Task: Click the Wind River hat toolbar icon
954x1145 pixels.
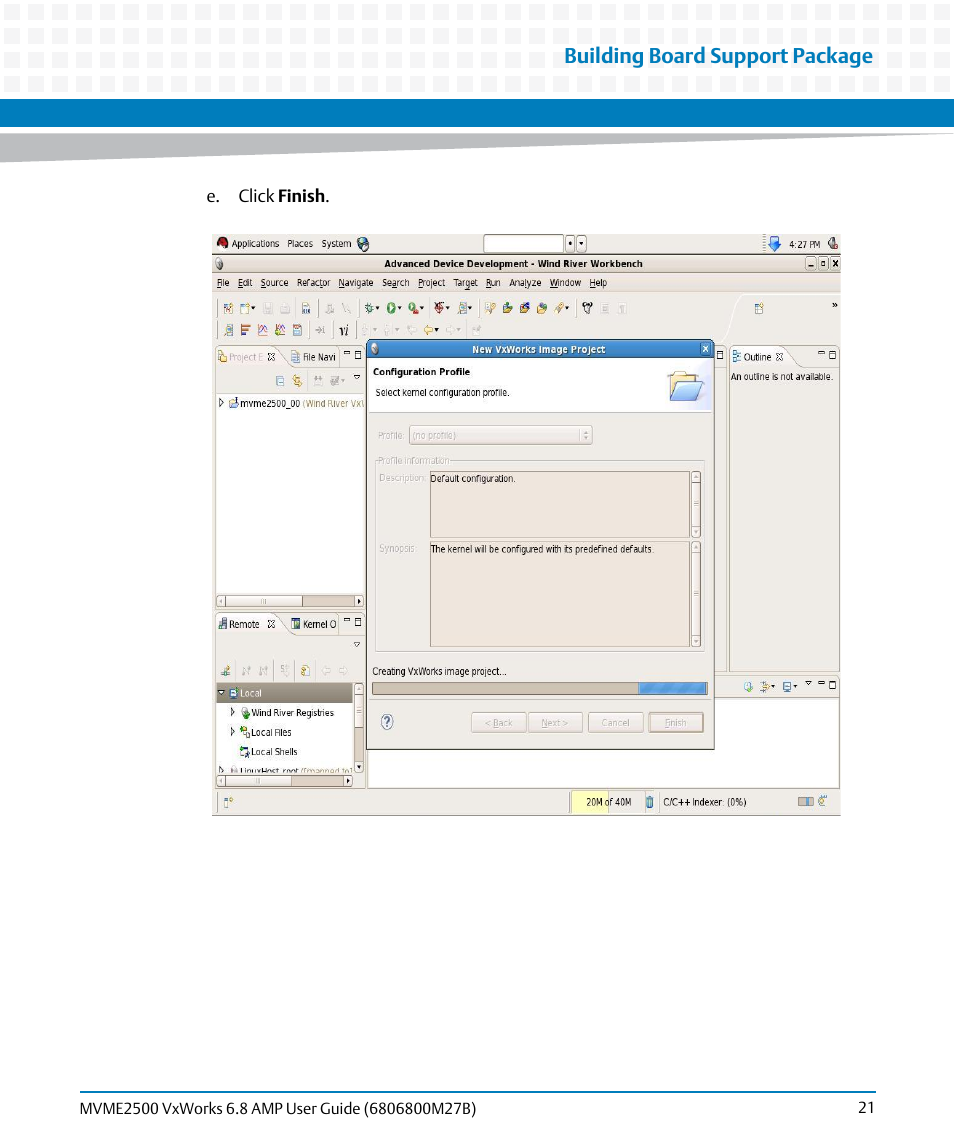Action: (x=587, y=308)
